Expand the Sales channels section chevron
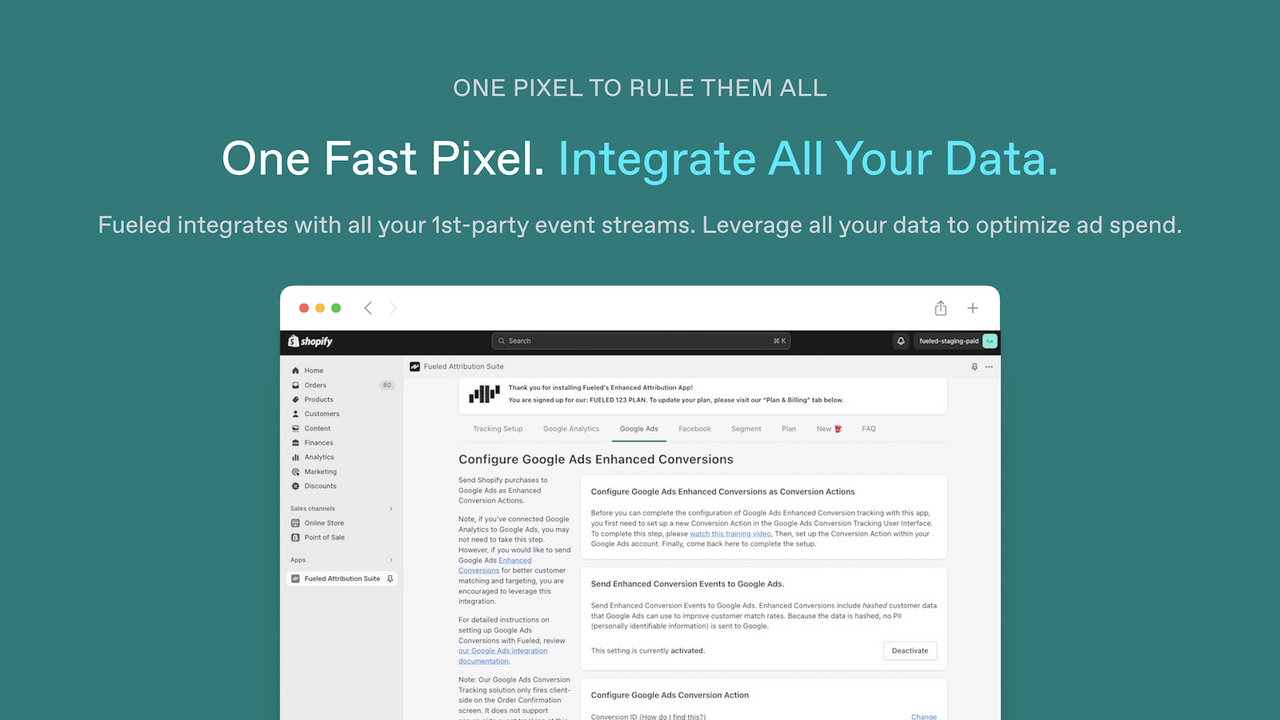 coord(391,509)
